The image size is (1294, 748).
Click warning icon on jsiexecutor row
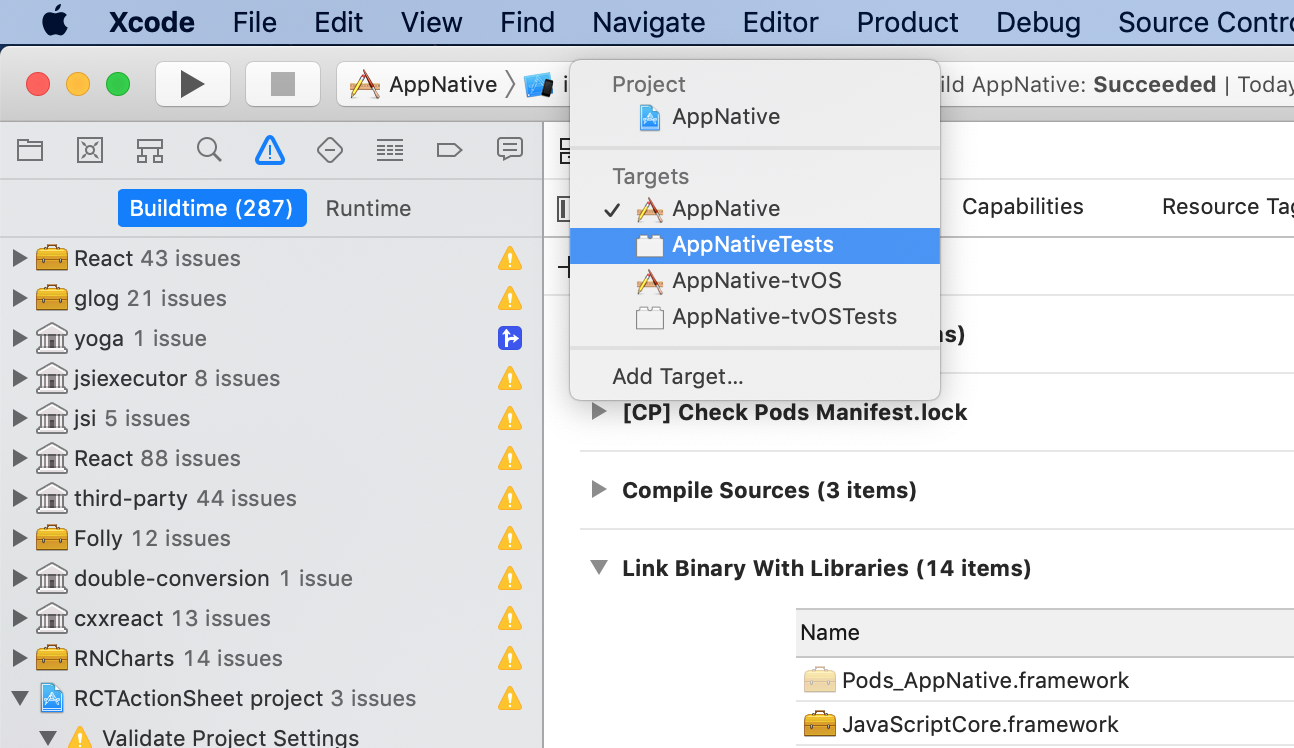510,378
